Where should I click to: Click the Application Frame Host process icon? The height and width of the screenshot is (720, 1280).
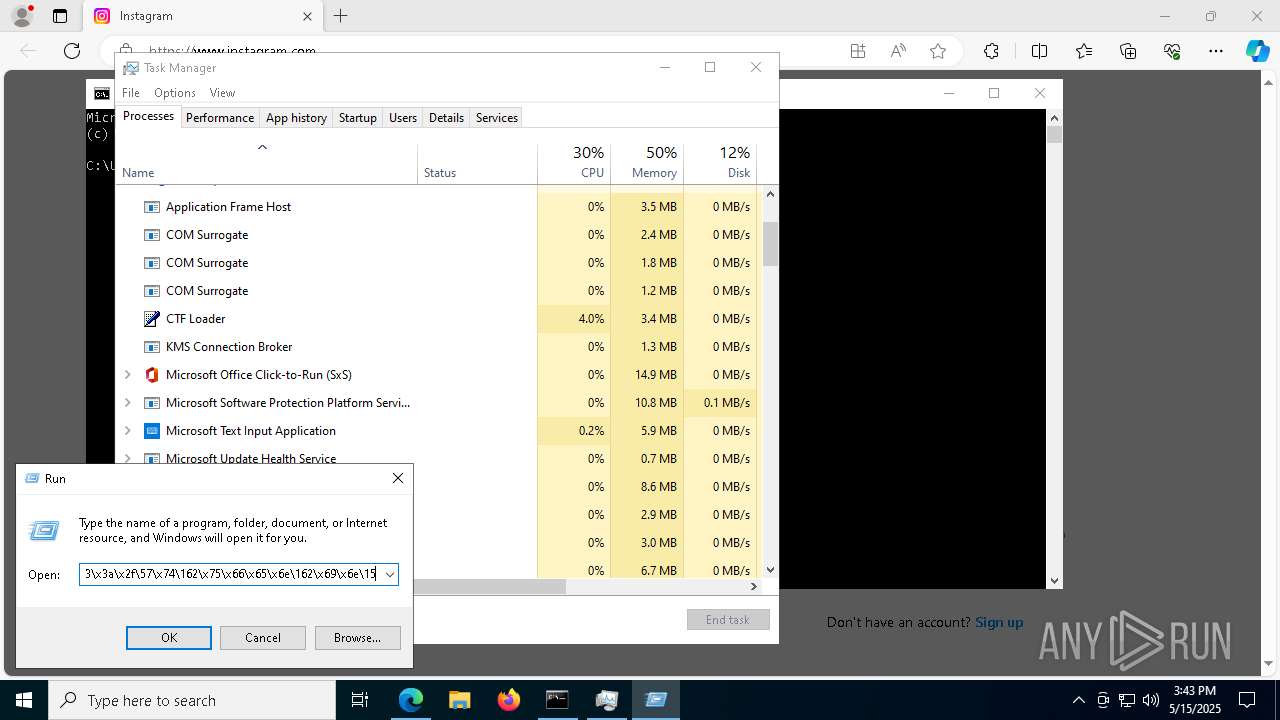[152, 207]
